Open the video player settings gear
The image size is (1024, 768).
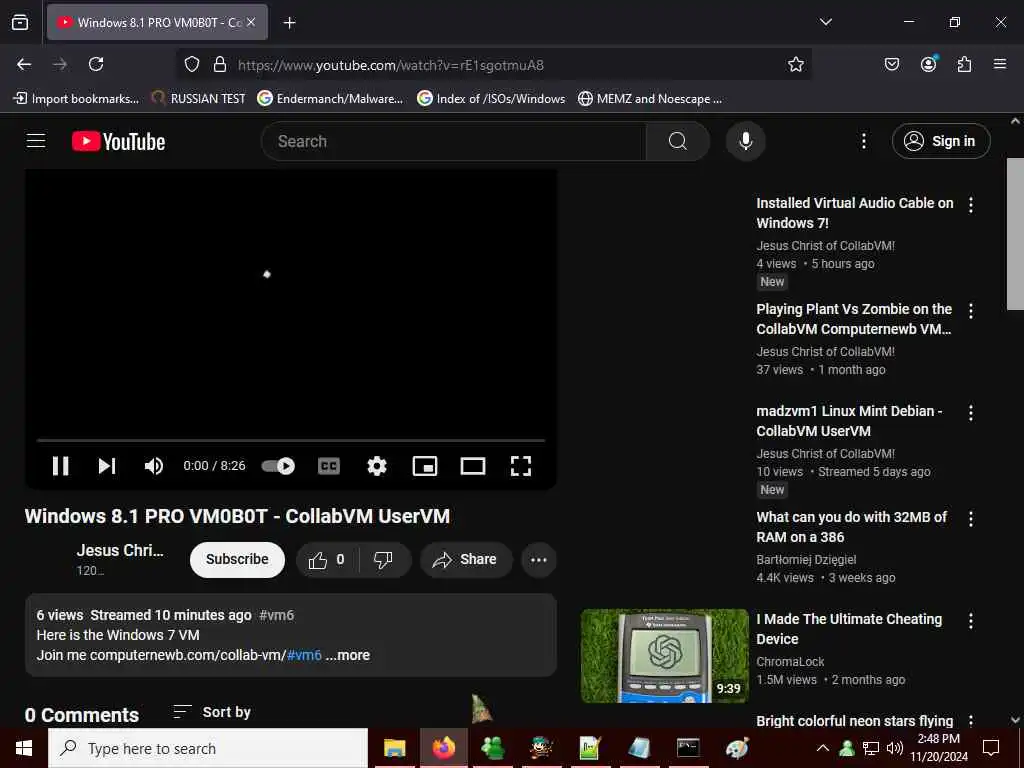point(377,466)
